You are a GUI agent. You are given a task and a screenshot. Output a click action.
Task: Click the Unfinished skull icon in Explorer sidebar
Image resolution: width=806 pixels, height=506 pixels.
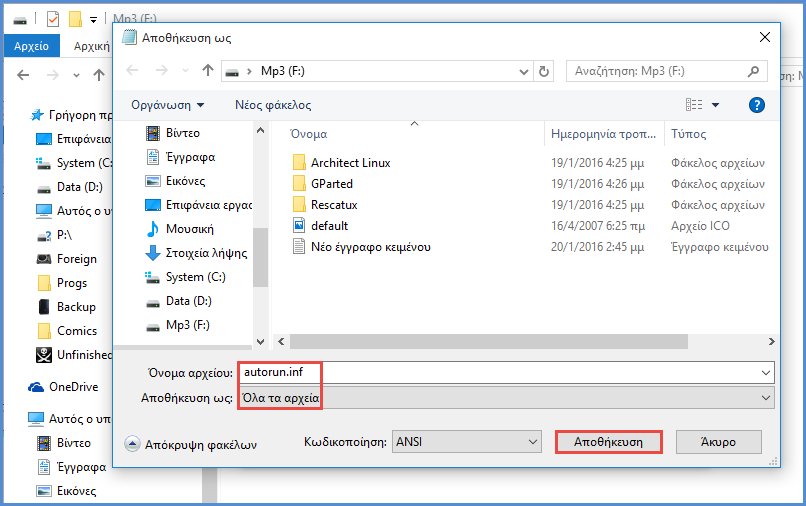(x=44, y=355)
